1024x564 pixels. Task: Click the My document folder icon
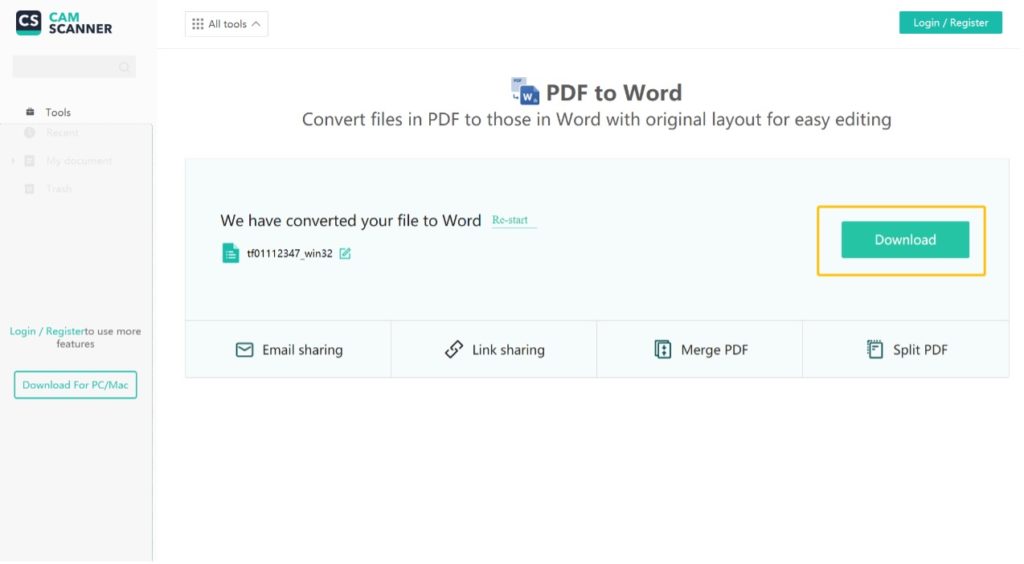[x=29, y=161]
